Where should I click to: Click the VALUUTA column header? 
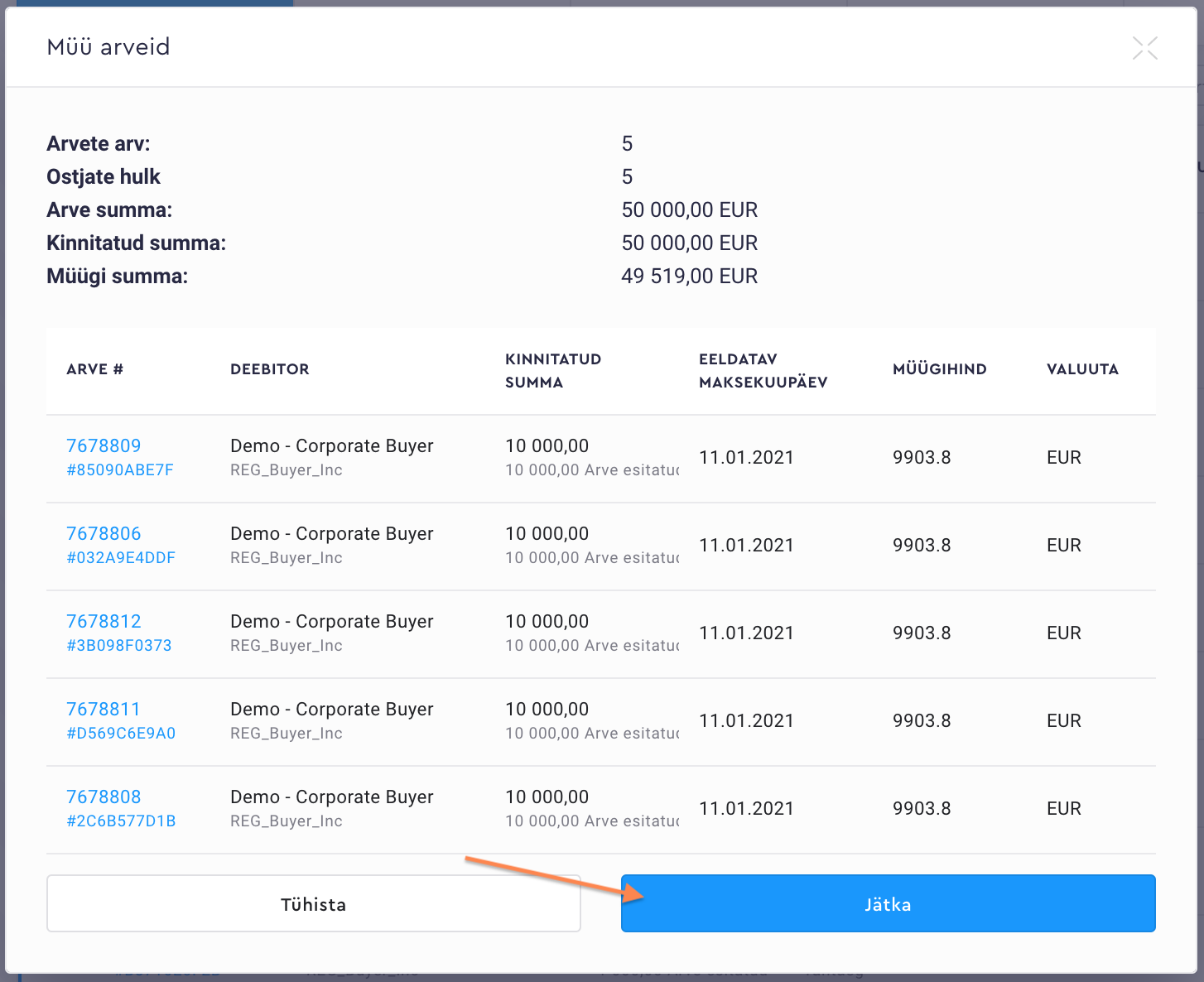[1081, 369]
